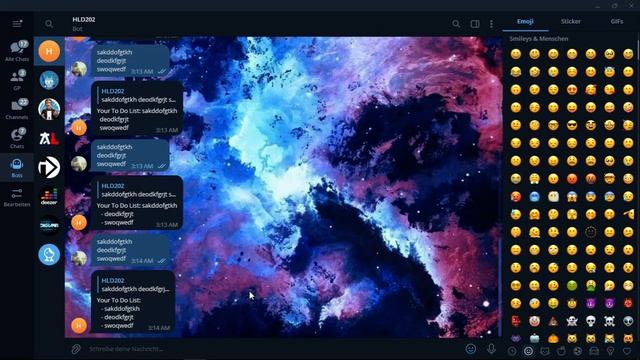Screen dimensions: 640x360
Task: Switch to the Sticker tab
Action: (571, 22)
